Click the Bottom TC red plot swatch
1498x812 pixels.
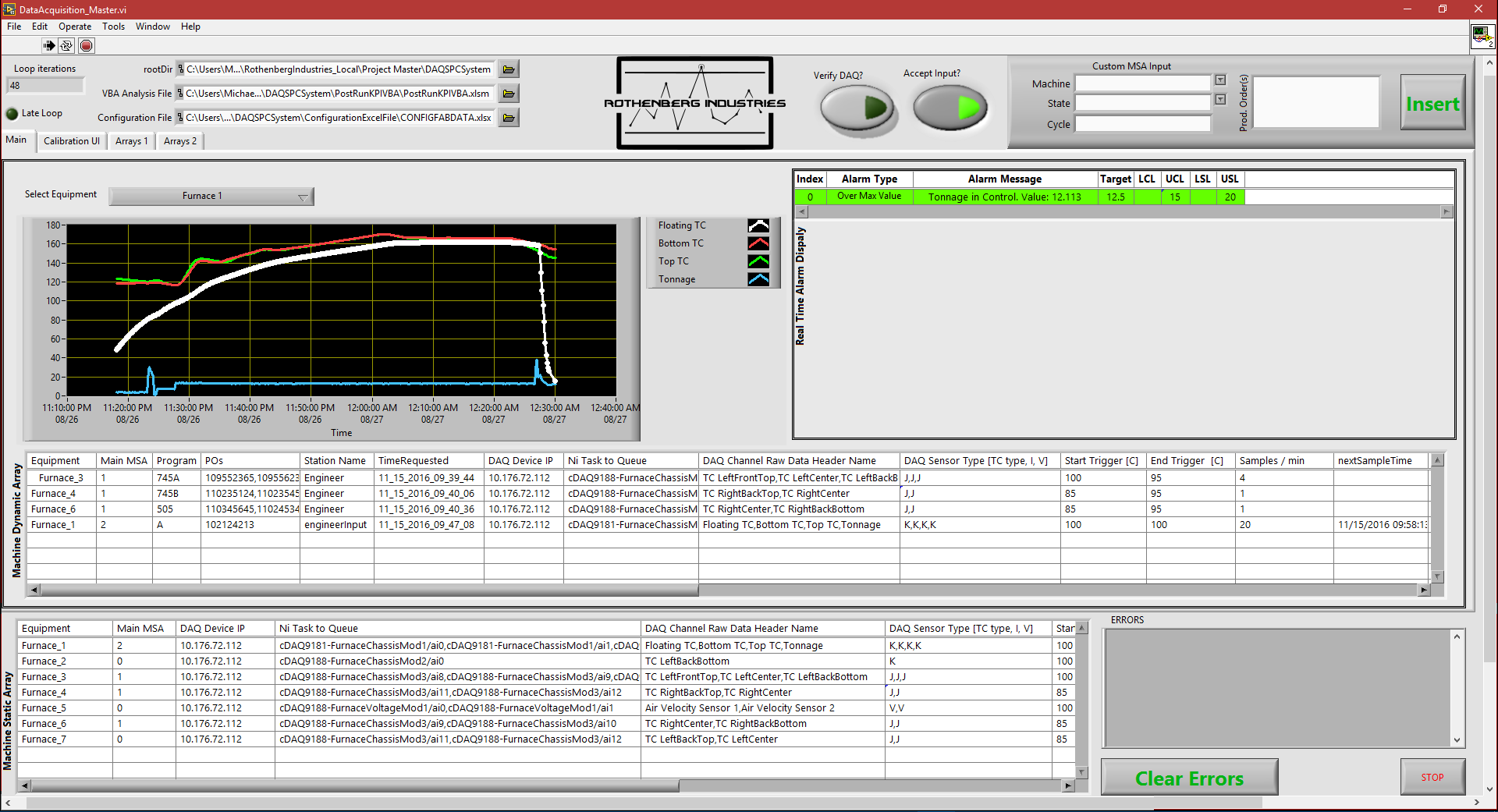click(758, 243)
